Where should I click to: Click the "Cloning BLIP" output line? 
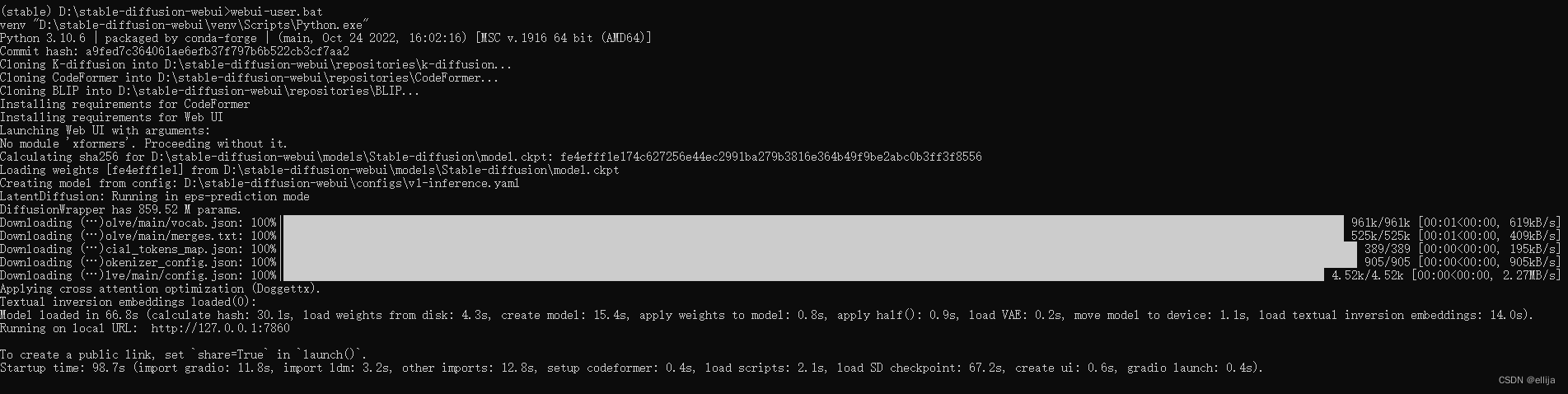209,91
